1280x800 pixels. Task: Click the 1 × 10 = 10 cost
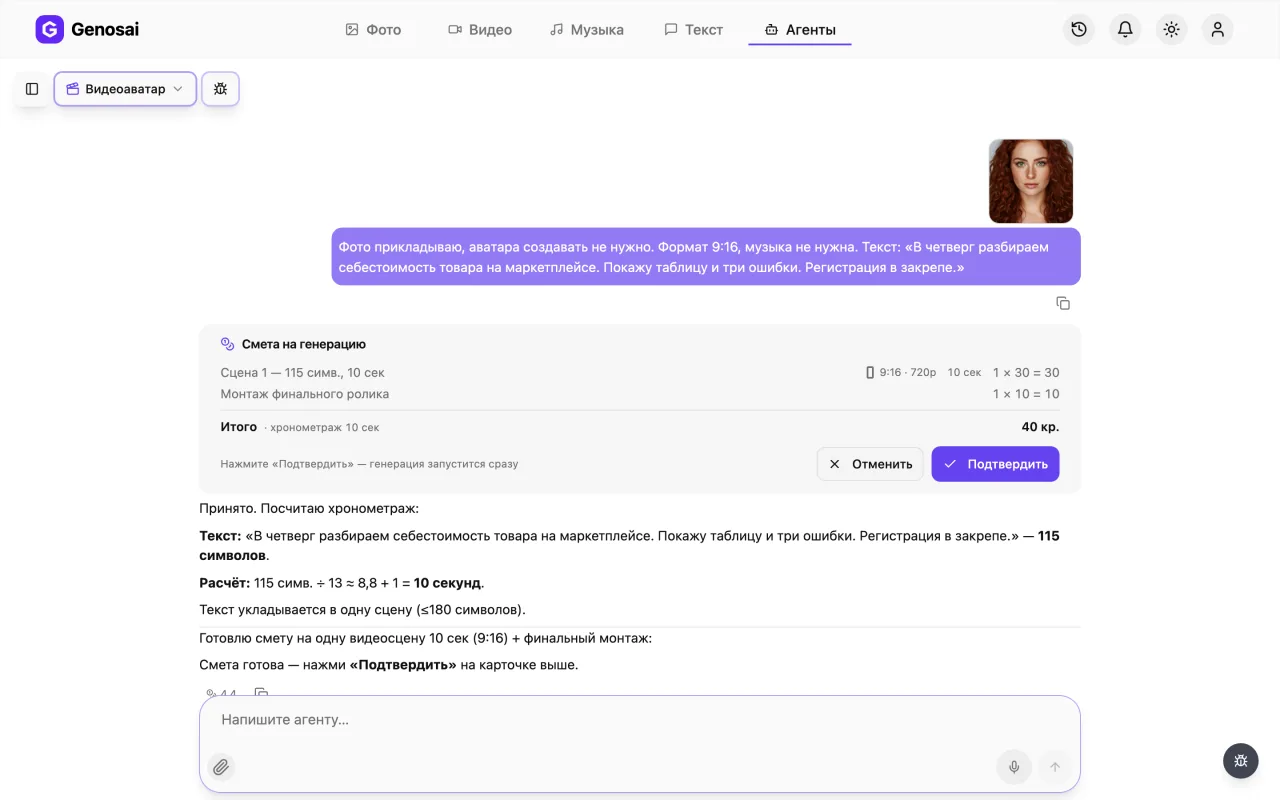point(1026,394)
